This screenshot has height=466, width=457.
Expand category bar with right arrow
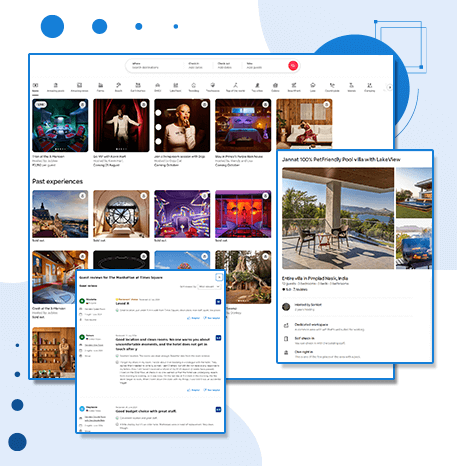click(389, 87)
